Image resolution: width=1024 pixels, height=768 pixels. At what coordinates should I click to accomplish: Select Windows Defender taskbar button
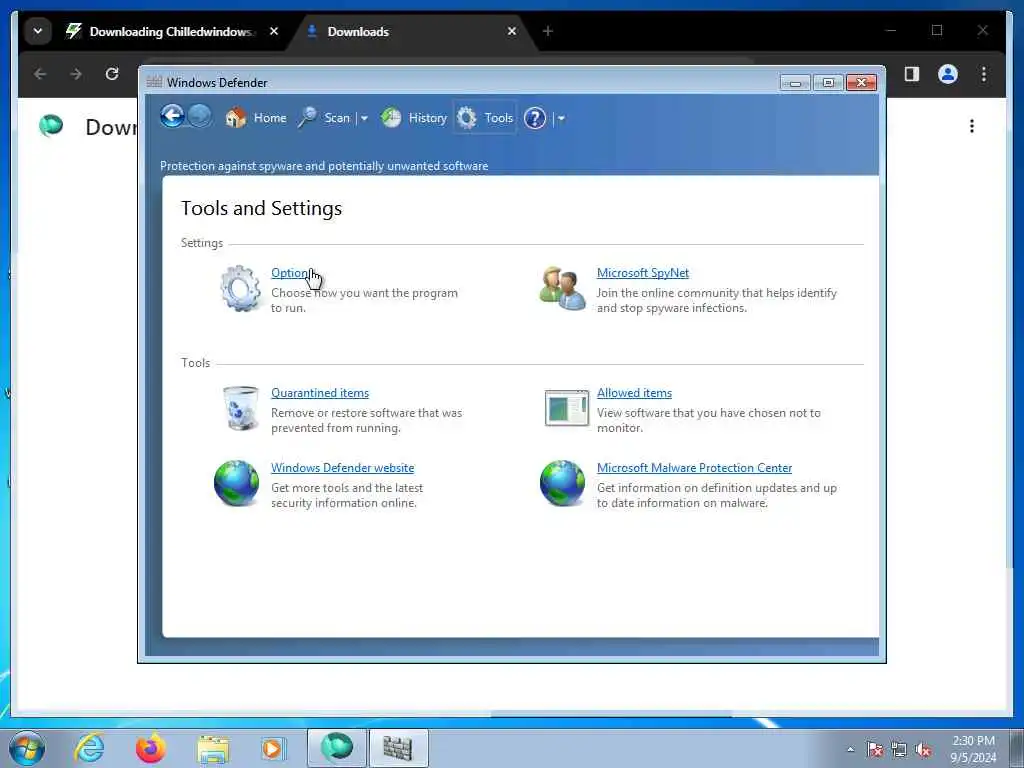click(398, 748)
